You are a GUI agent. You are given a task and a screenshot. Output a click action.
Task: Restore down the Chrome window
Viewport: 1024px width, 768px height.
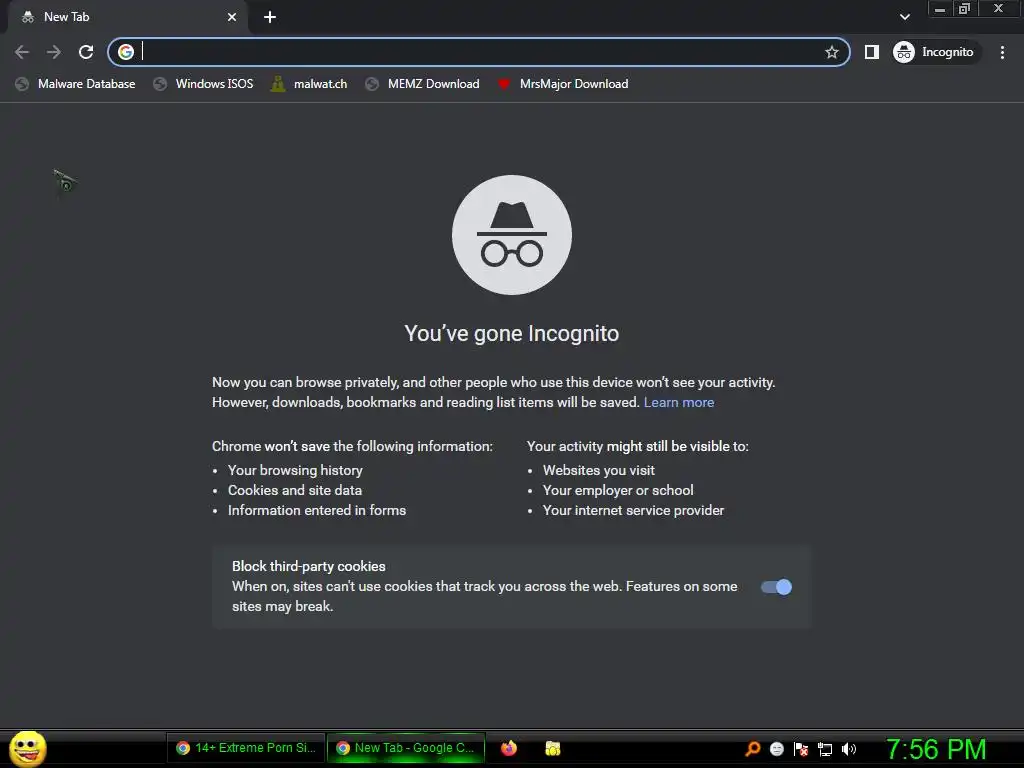964,9
